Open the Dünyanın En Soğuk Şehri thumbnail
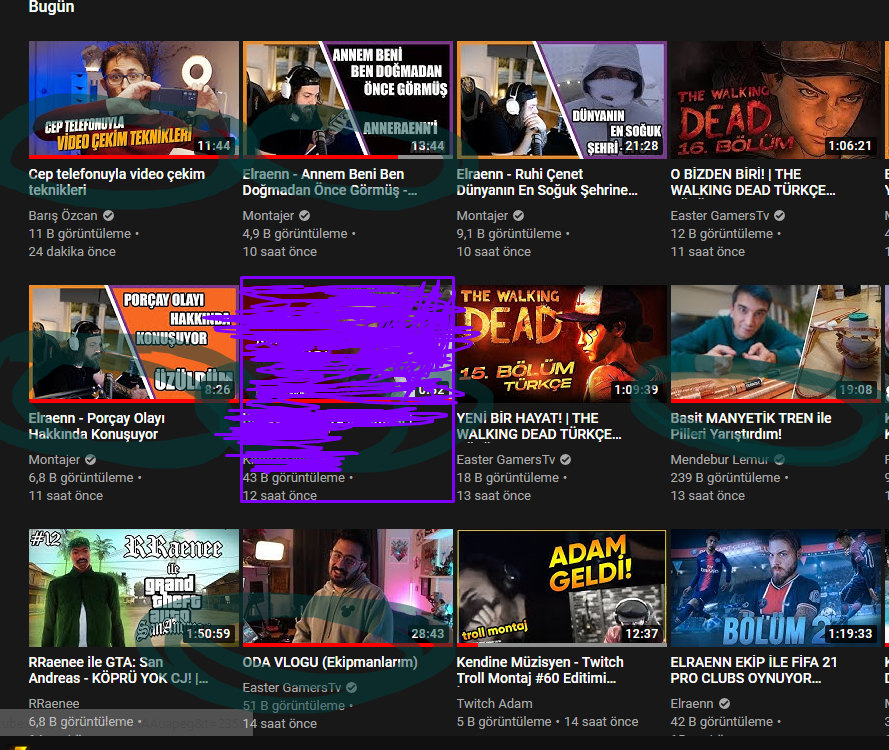889x750 pixels. coord(562,99)
